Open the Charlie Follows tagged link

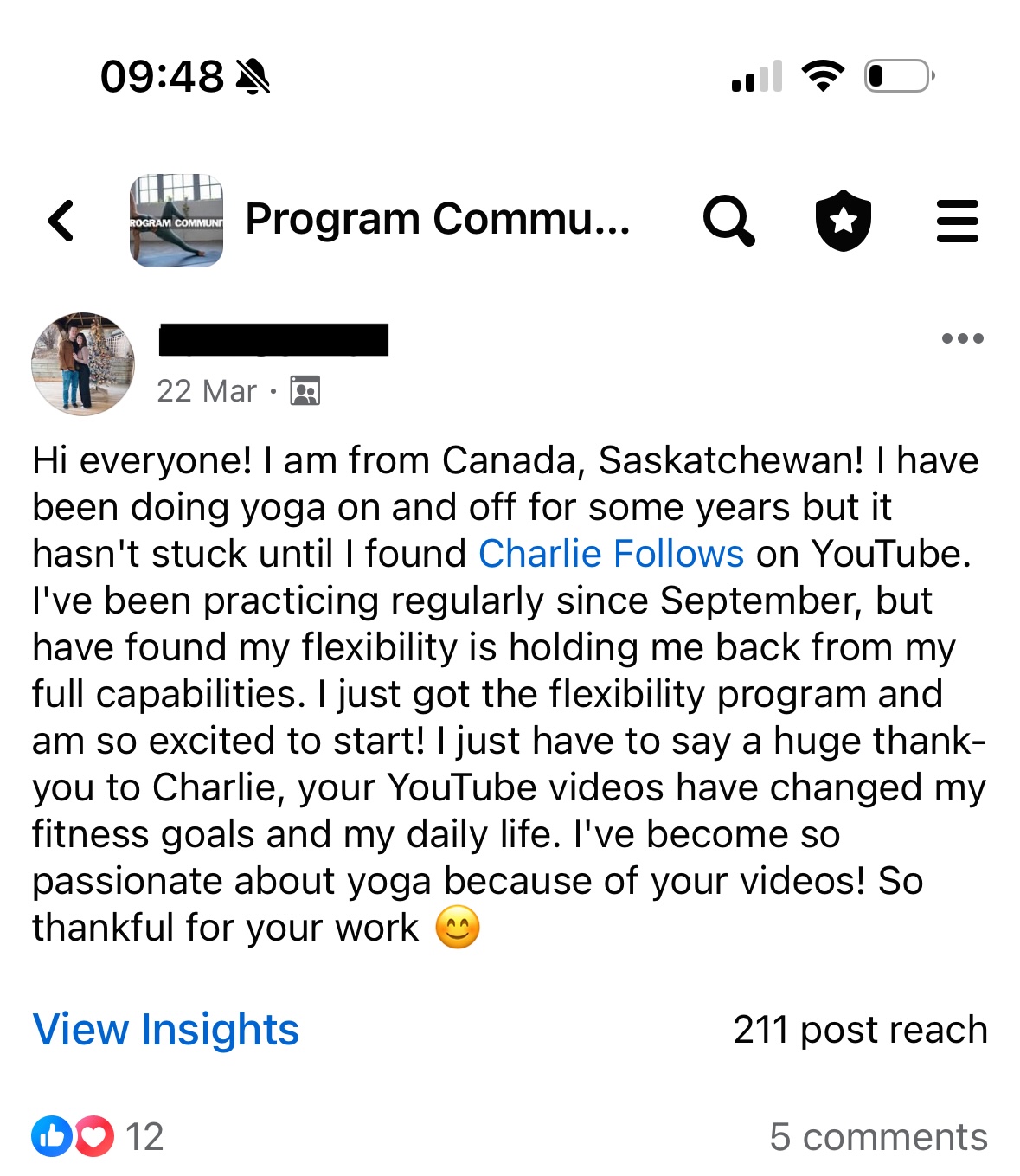[x=611, y=554]
